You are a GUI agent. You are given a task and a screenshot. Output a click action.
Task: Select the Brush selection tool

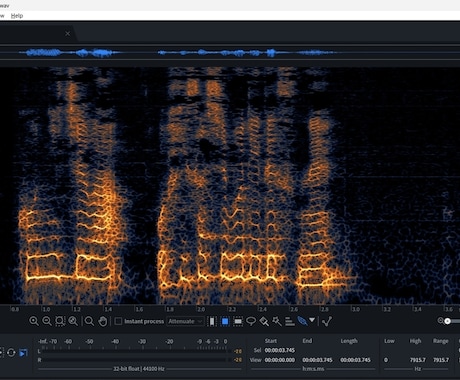(264, 321)
